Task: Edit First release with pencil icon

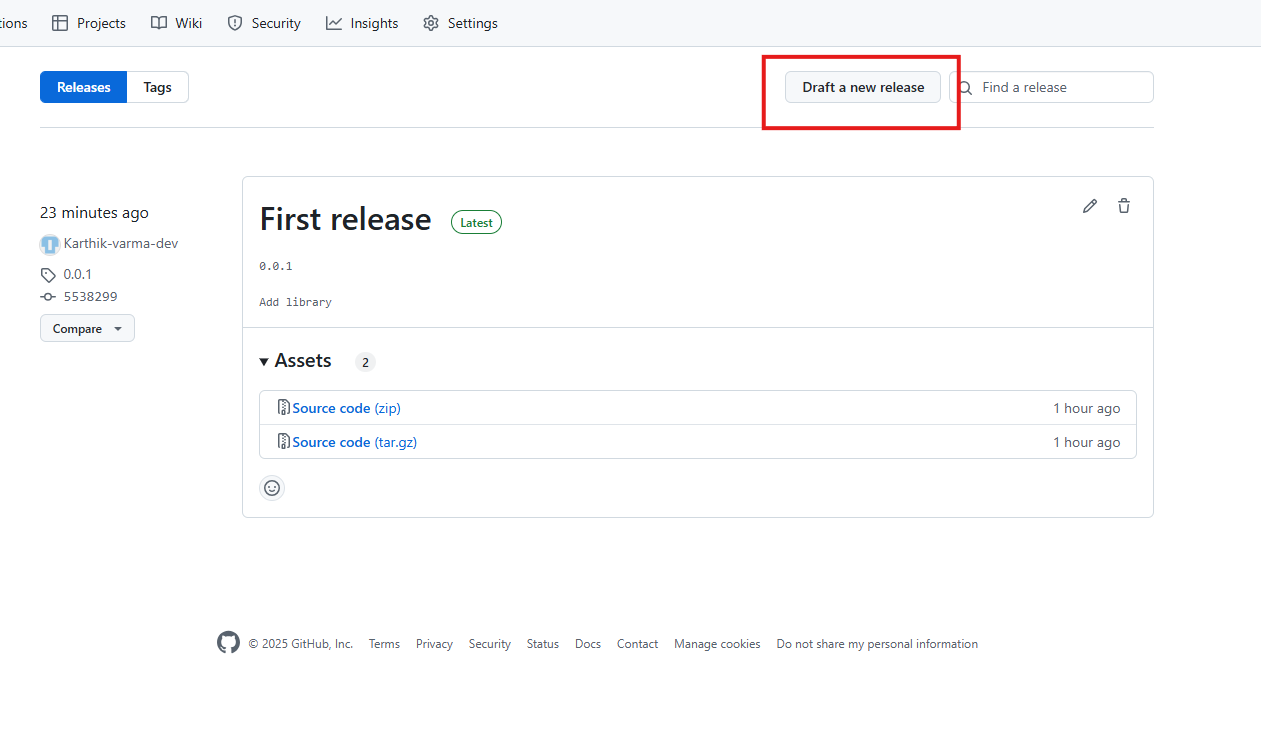Action: click(x=1090, y=206)
